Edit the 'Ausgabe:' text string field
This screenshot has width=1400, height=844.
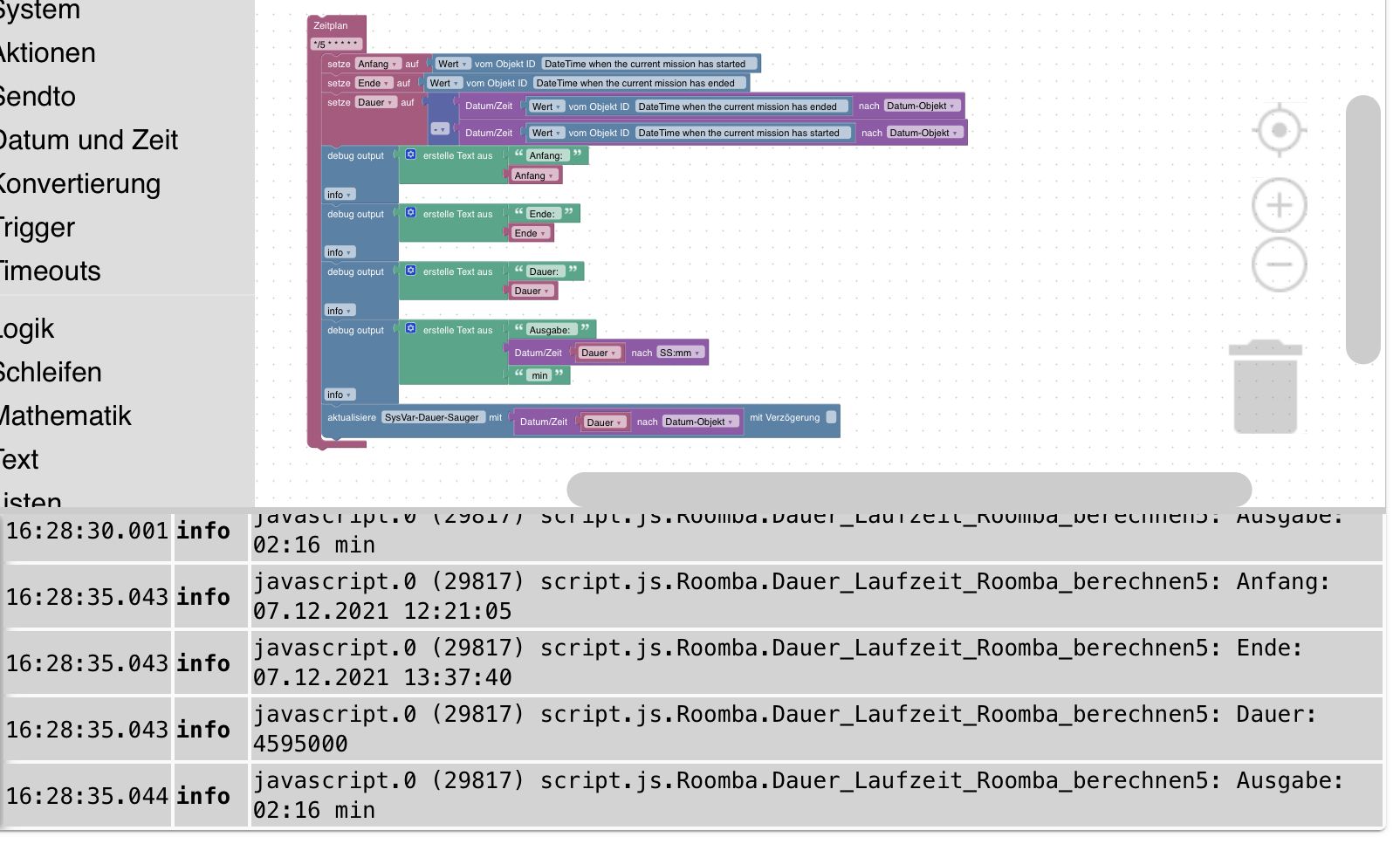click(x=550, y=330)
